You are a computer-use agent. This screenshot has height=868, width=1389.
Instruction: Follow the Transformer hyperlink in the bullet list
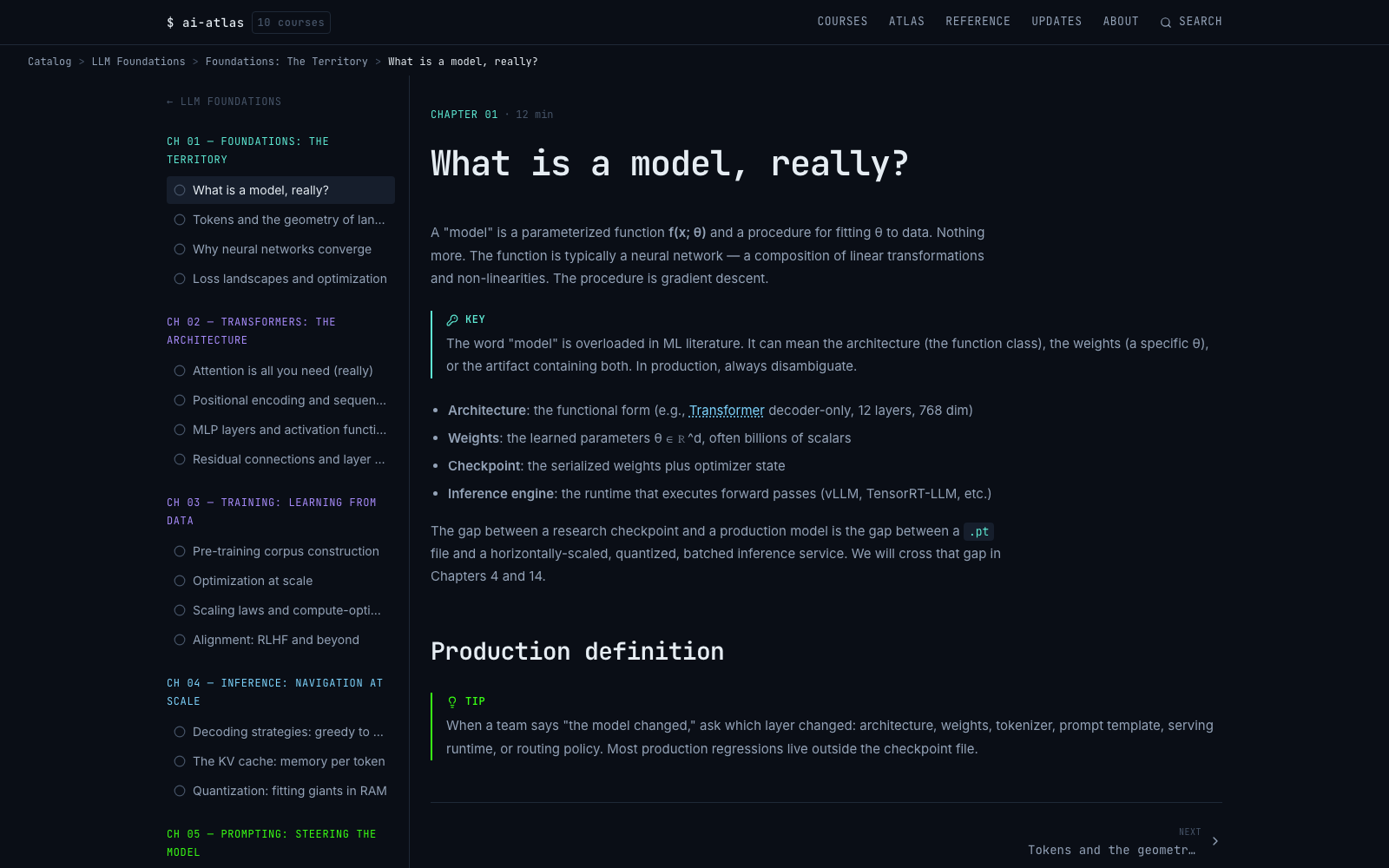(727, 411)
